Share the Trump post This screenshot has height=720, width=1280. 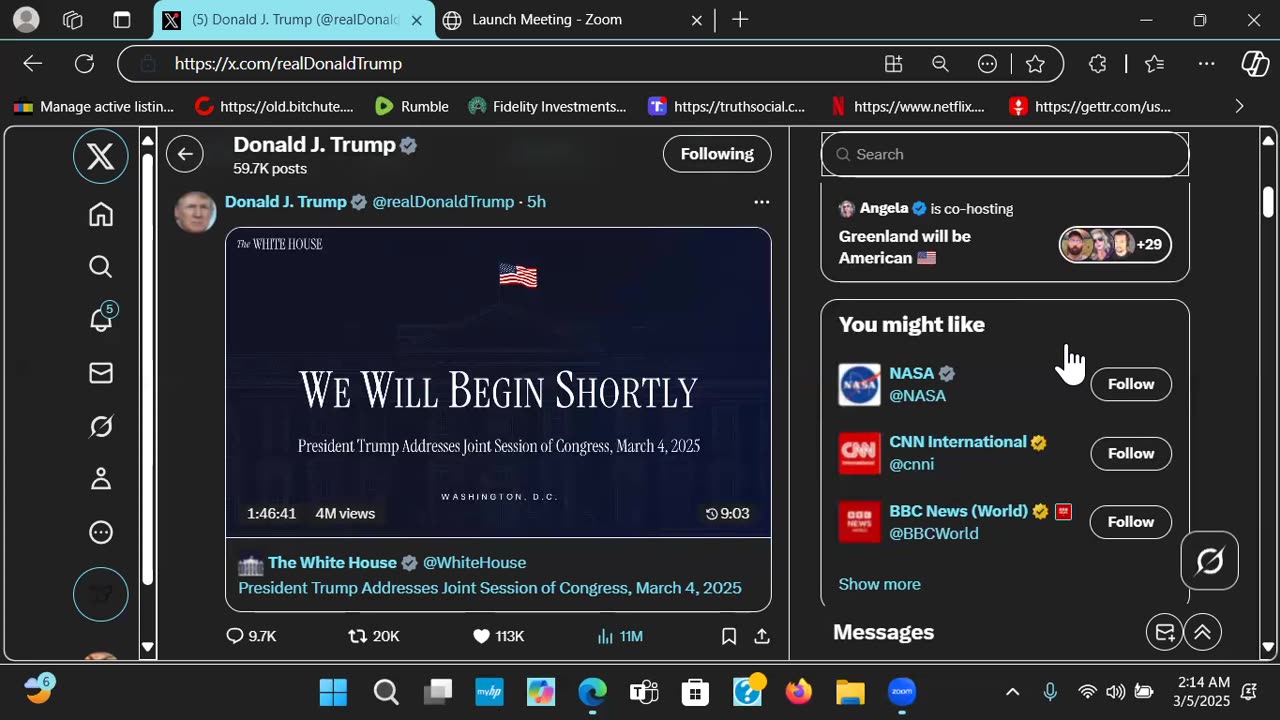762,636
